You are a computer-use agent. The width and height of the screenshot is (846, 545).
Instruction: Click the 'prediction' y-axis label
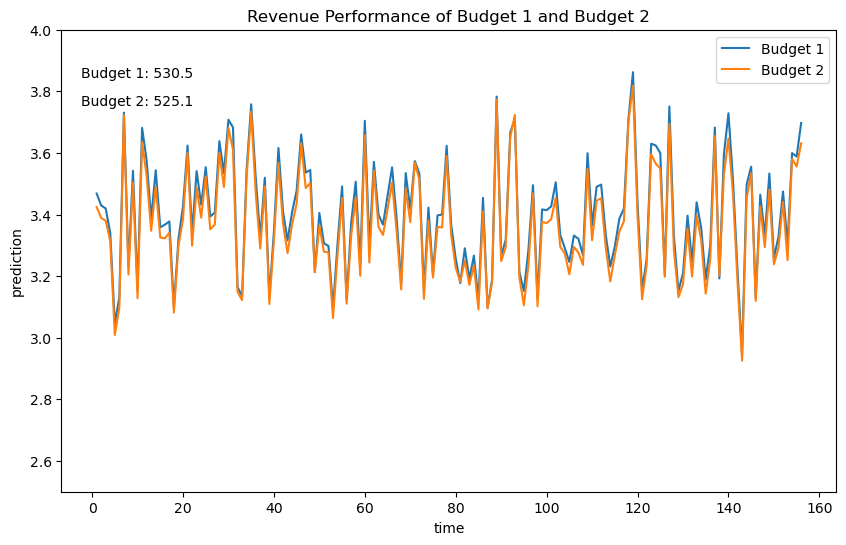click(16, 262)
